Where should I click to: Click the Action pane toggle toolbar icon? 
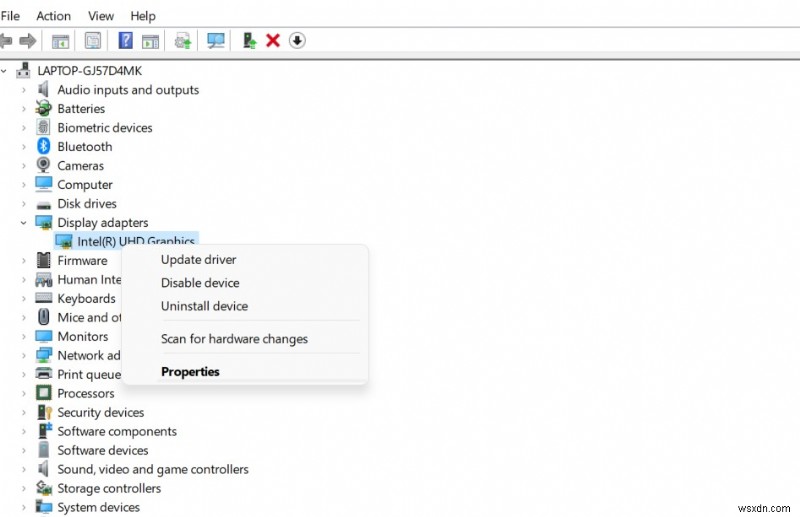tap(151, 41)
